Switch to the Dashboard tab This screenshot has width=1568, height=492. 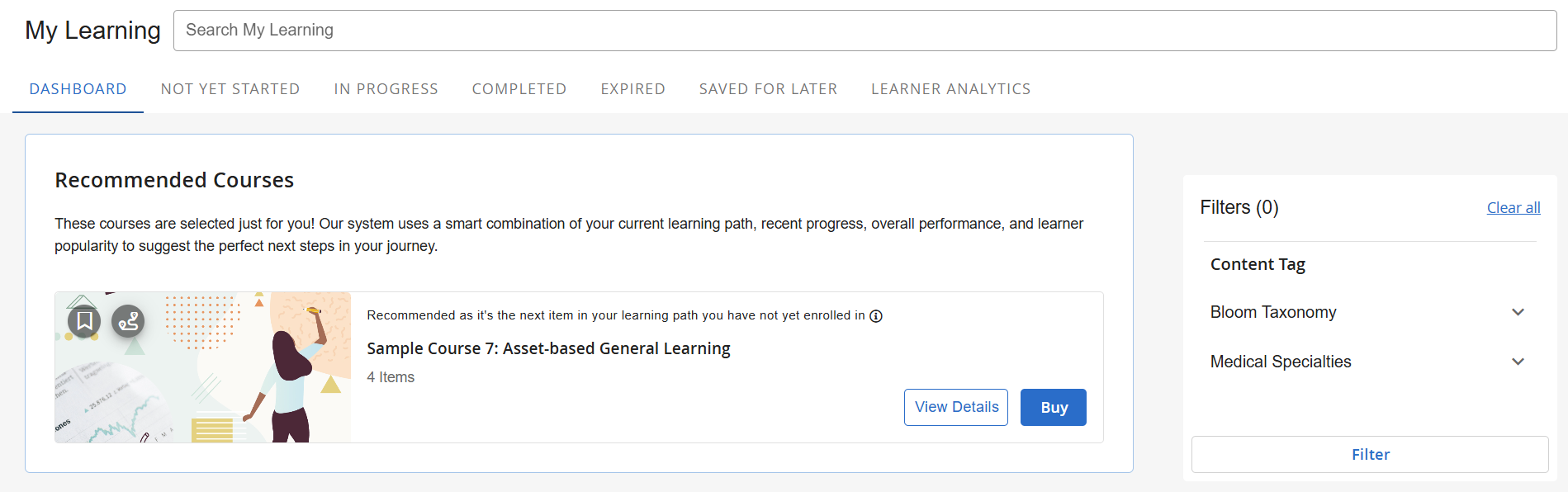[78, 89]
